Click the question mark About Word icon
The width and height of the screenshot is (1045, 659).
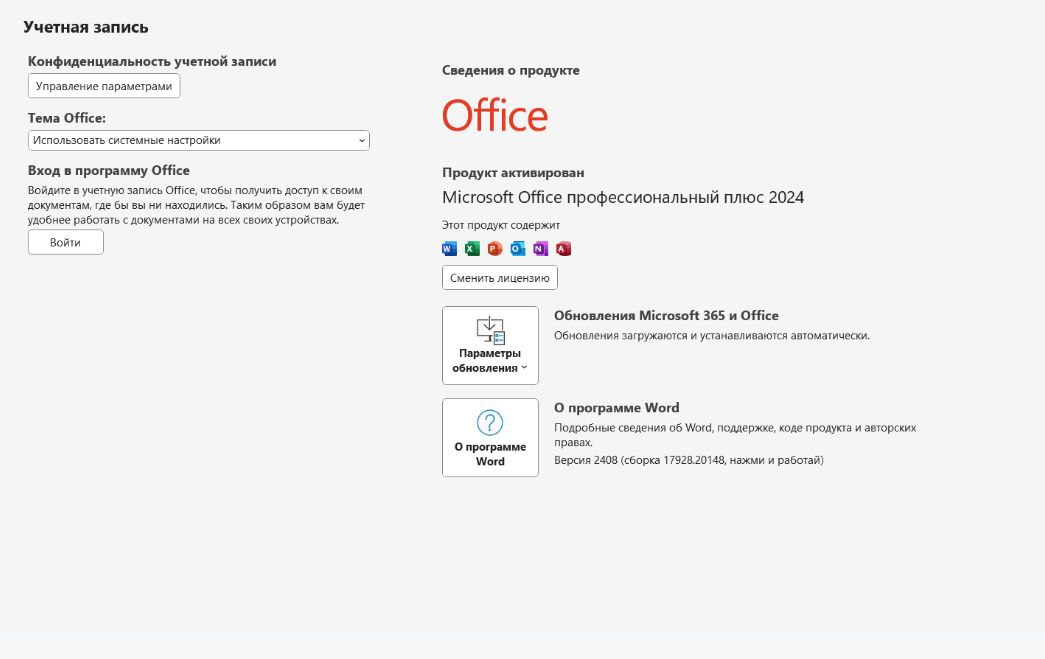[x=490, y=422]
